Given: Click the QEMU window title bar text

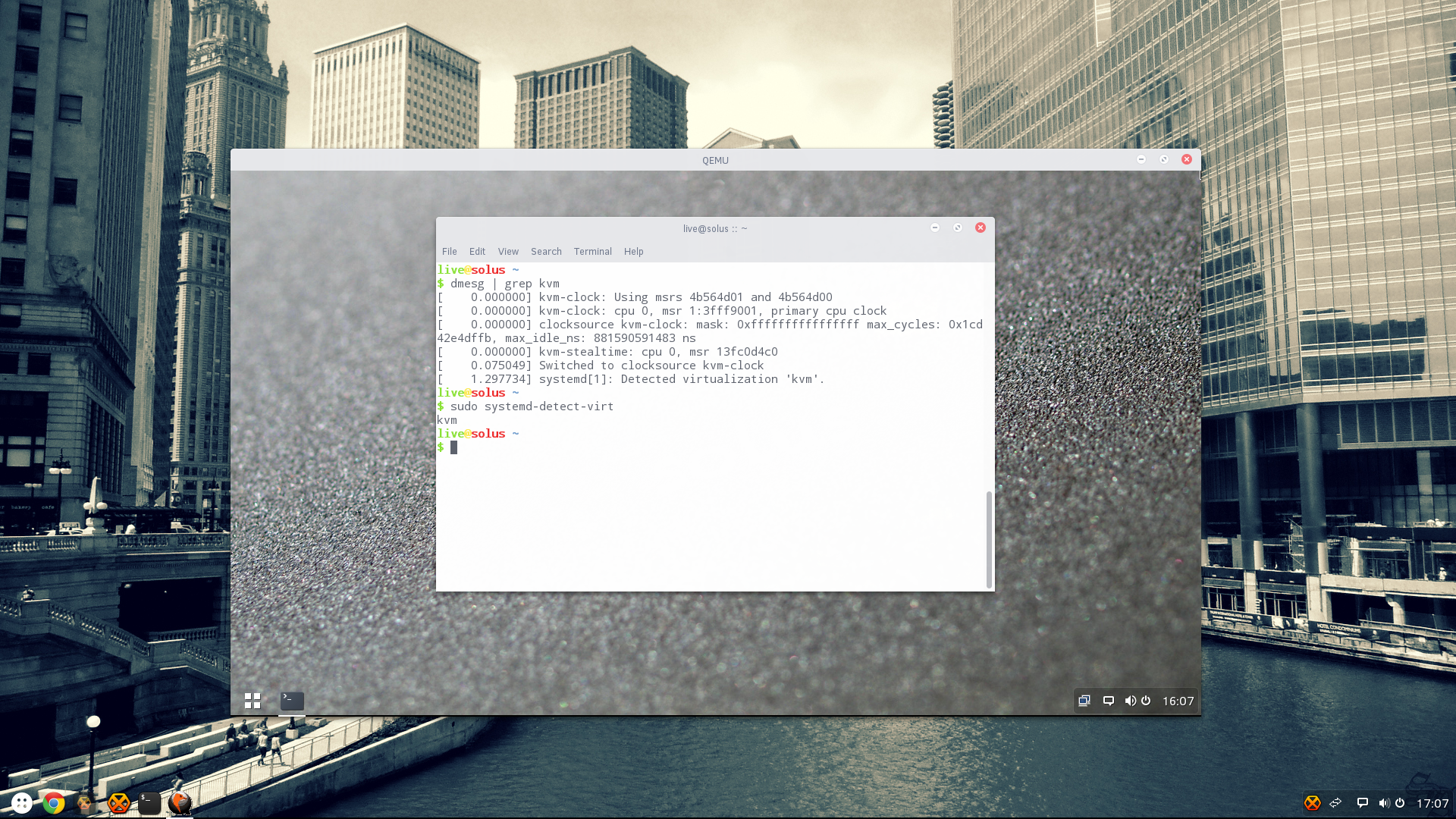Looking at the screenshot, I should [x=715, y=160].
